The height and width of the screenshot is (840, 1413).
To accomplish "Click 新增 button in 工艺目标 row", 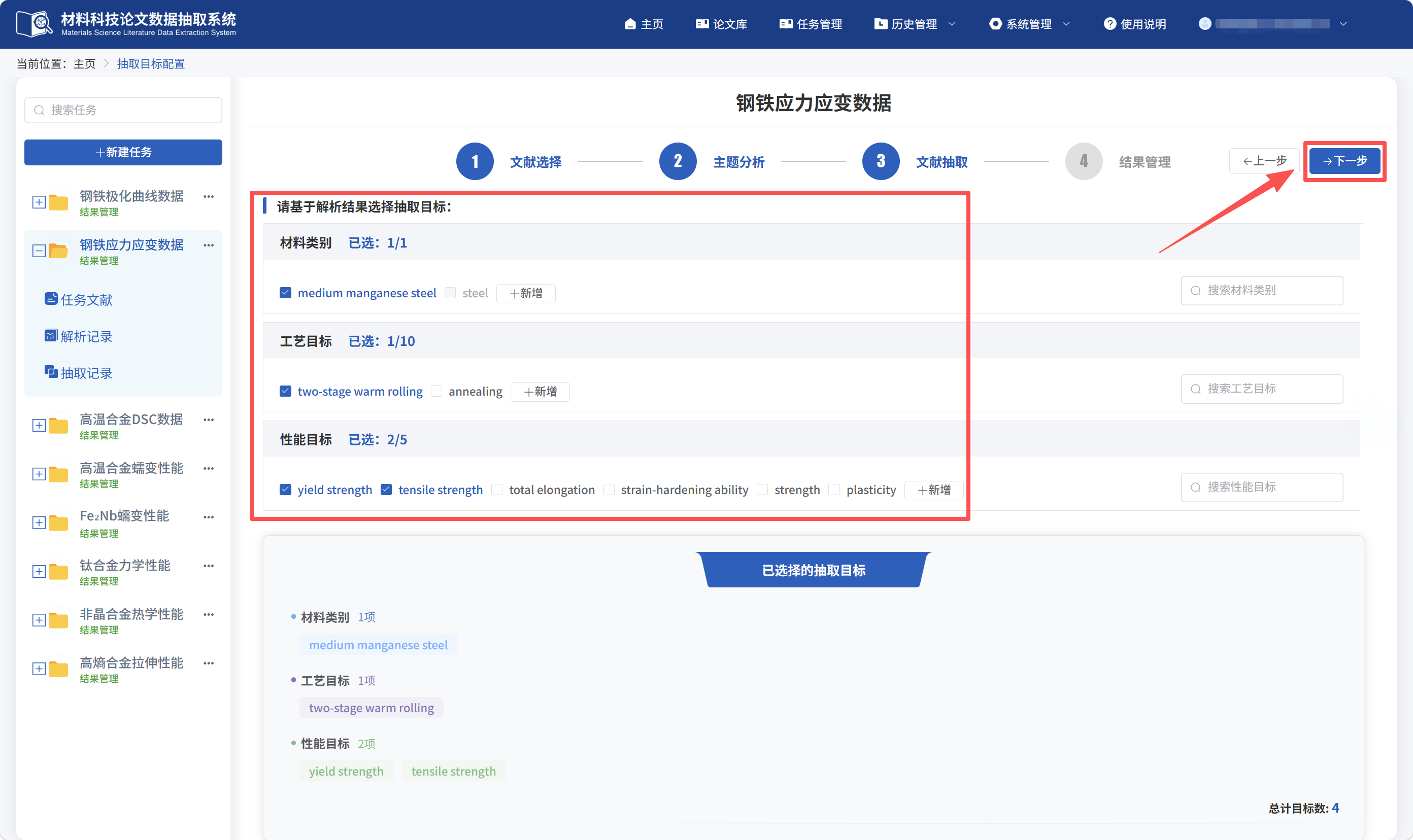I will (540, 392).
